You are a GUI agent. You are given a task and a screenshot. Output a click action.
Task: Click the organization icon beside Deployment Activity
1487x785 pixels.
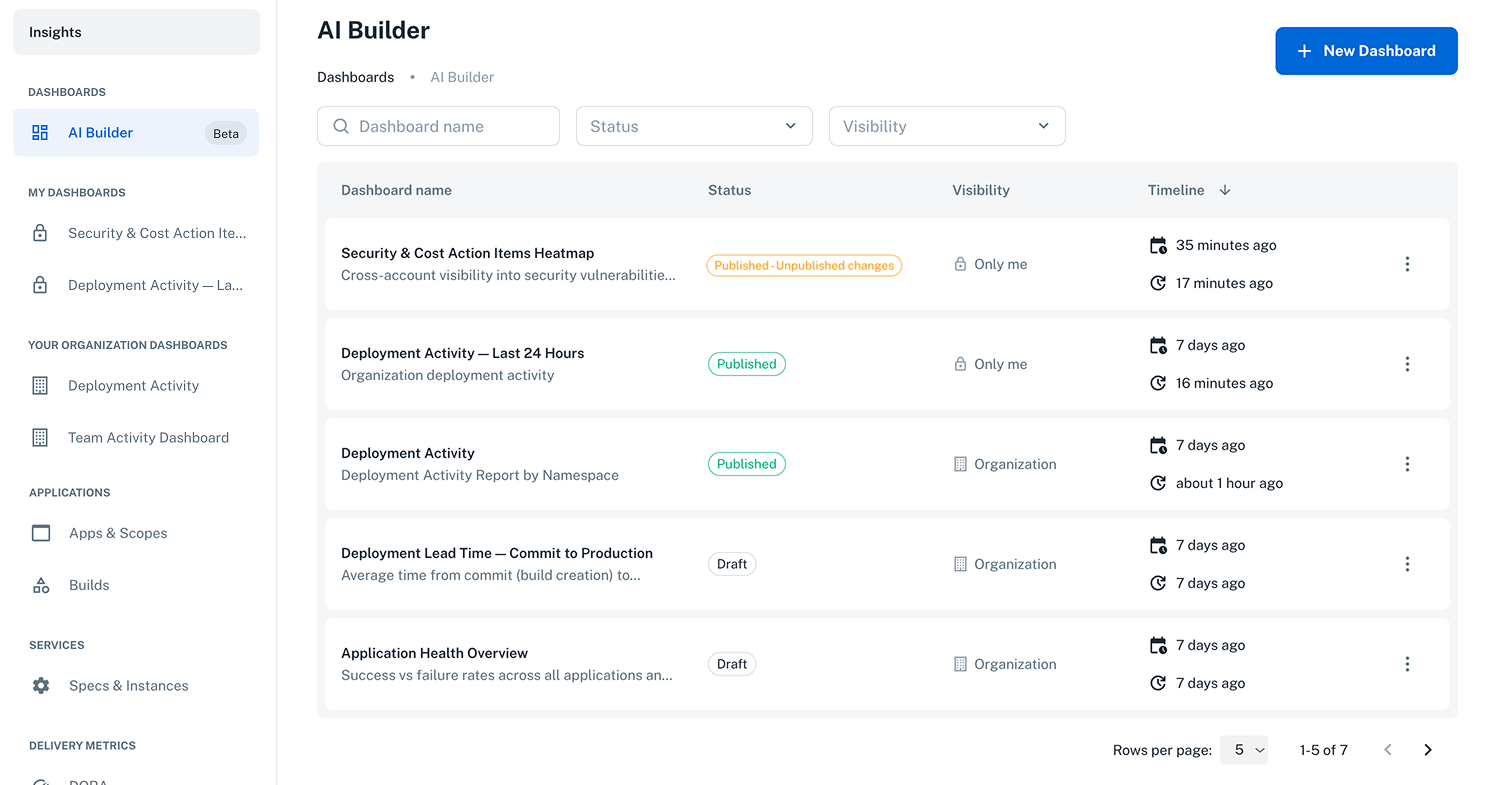click(x=960, y=463)
